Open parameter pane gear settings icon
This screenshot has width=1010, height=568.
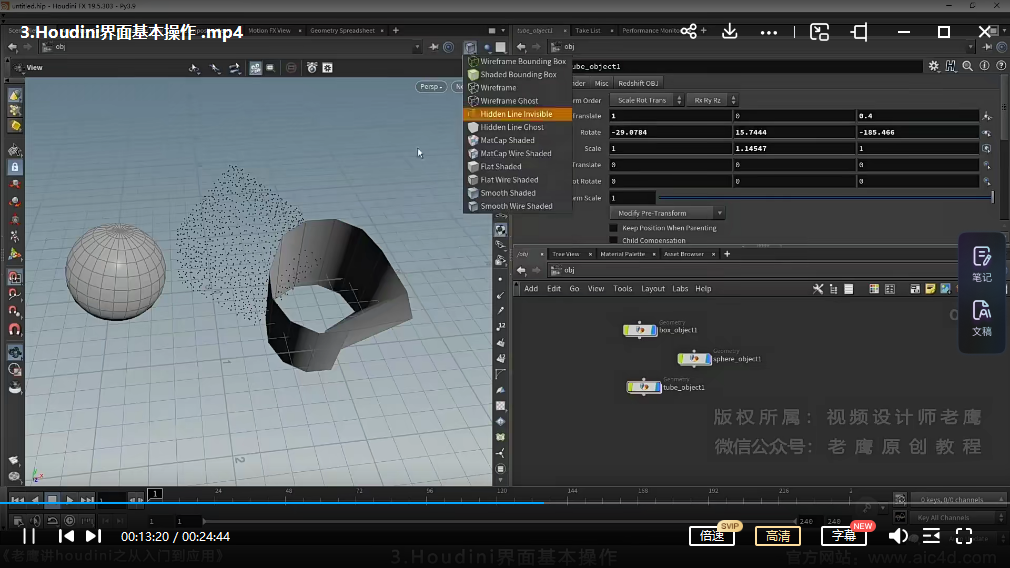click(x=933, y=66)
